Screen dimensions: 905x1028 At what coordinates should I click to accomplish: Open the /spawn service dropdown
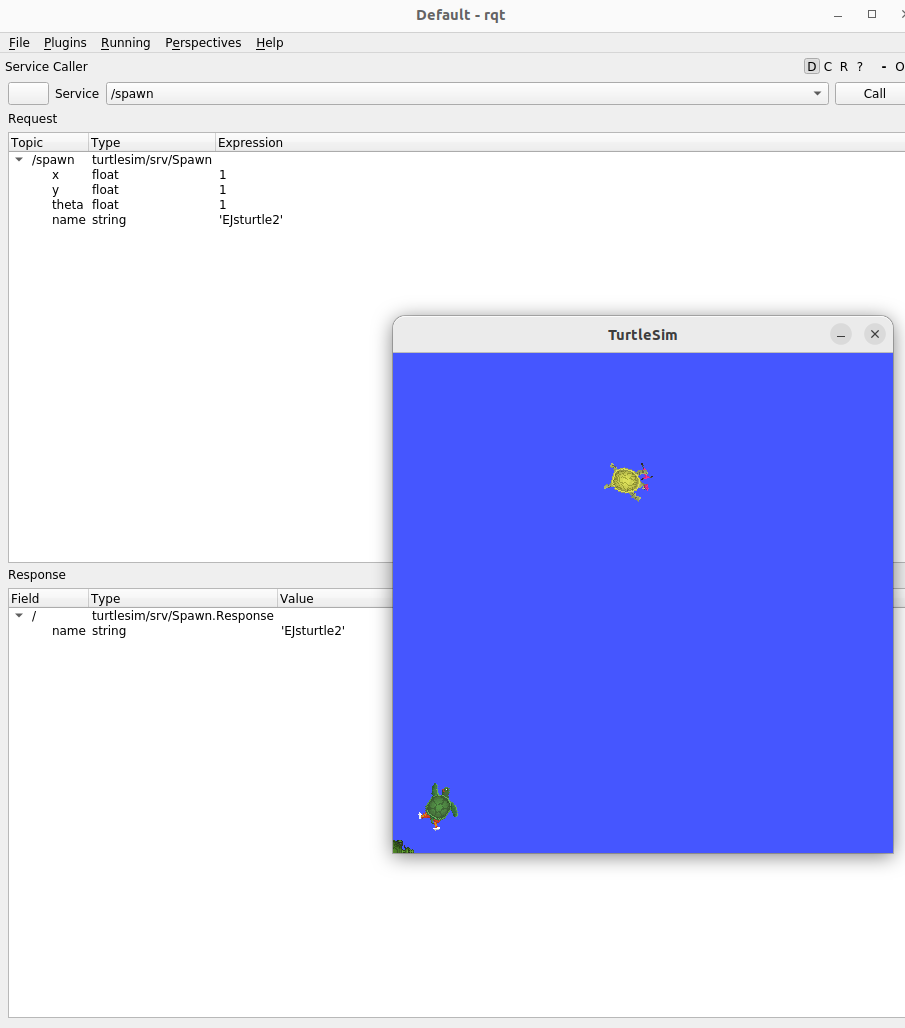tap(467, 93)
